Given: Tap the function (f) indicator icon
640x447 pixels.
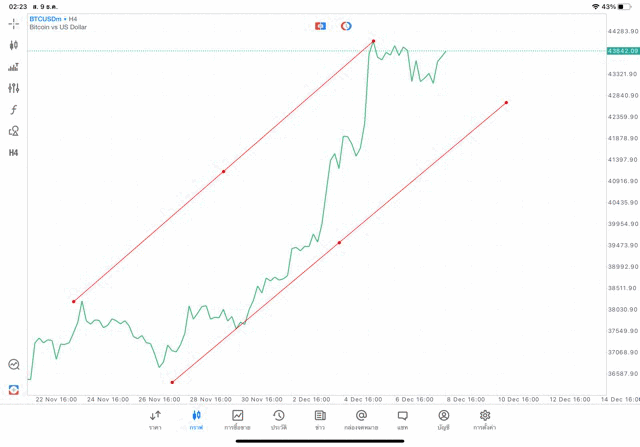Looking at the screenshot, I should point(14,109).
